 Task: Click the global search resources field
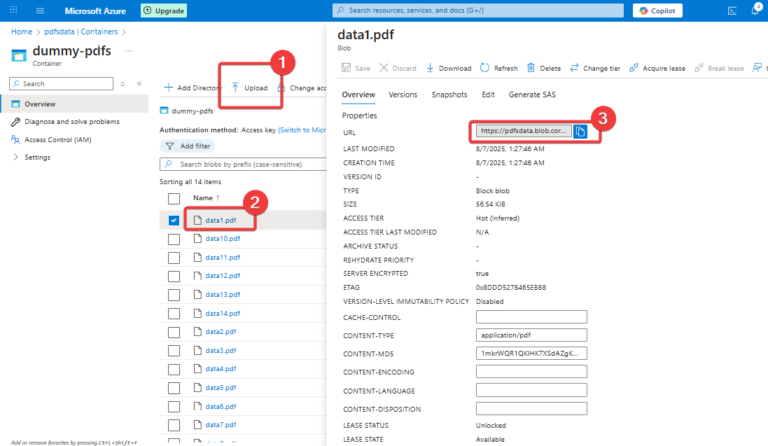(x=478, y=10)
